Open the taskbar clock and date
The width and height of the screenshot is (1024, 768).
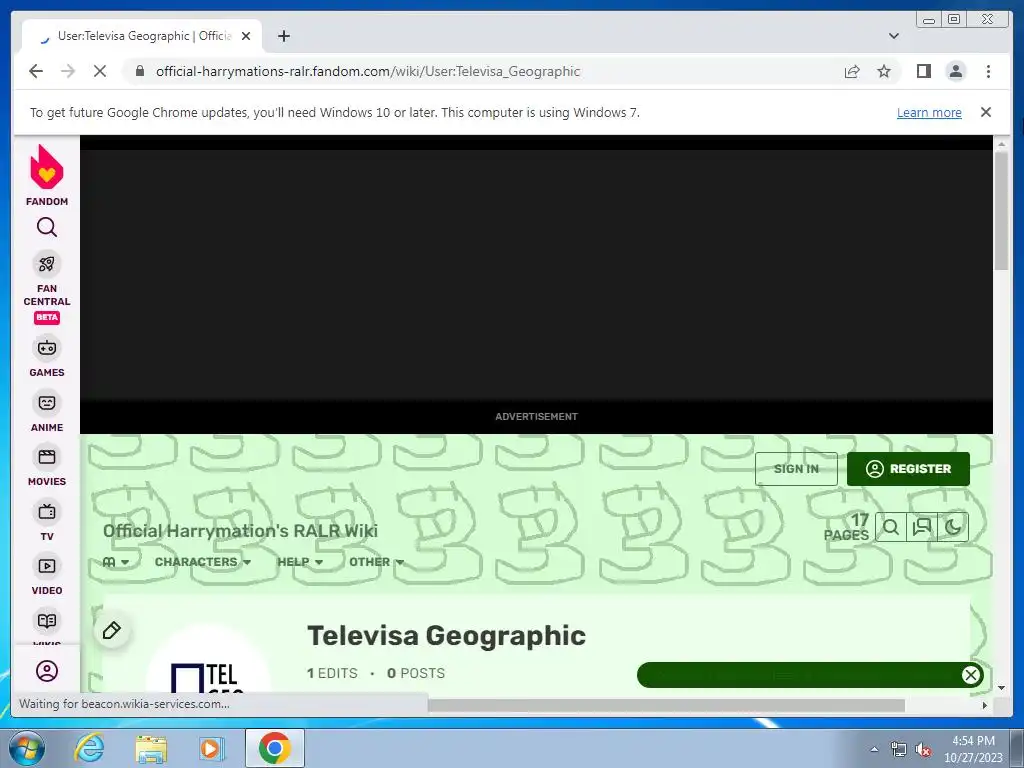pyautogui.click(x=973, y=749)
